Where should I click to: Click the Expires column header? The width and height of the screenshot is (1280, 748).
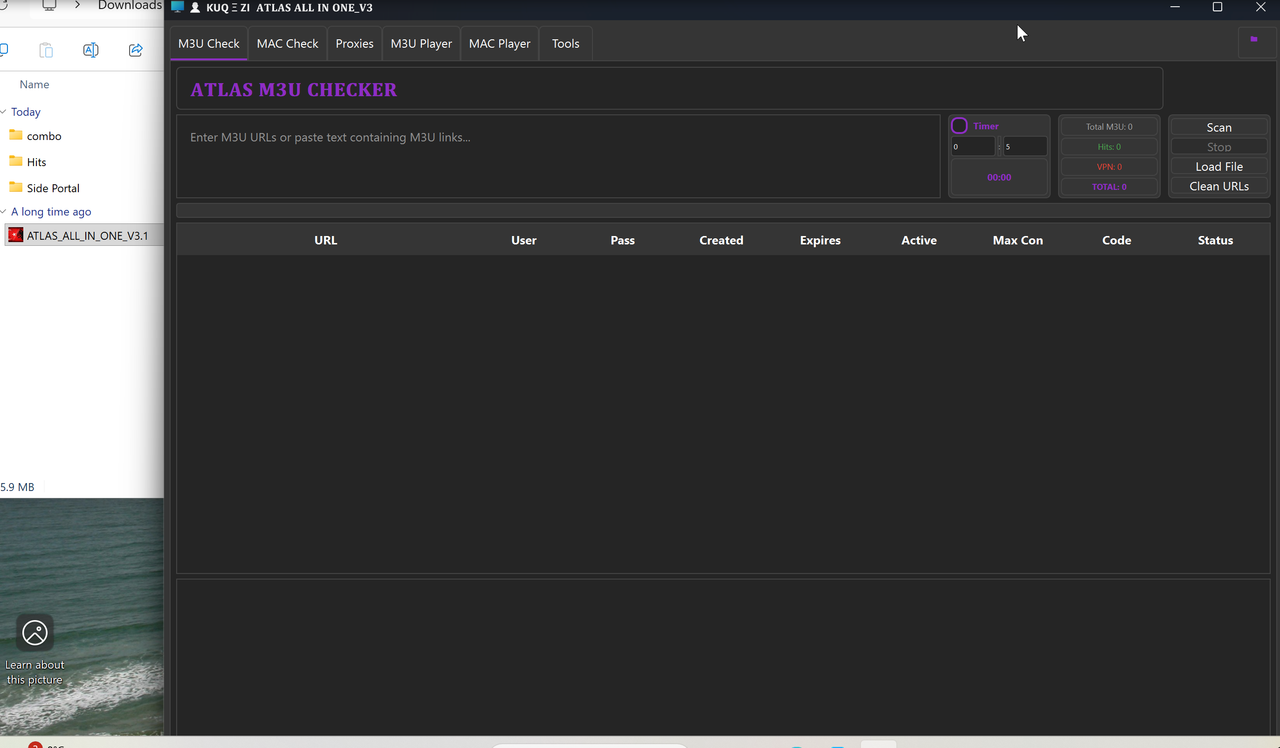tap(820, 240)
